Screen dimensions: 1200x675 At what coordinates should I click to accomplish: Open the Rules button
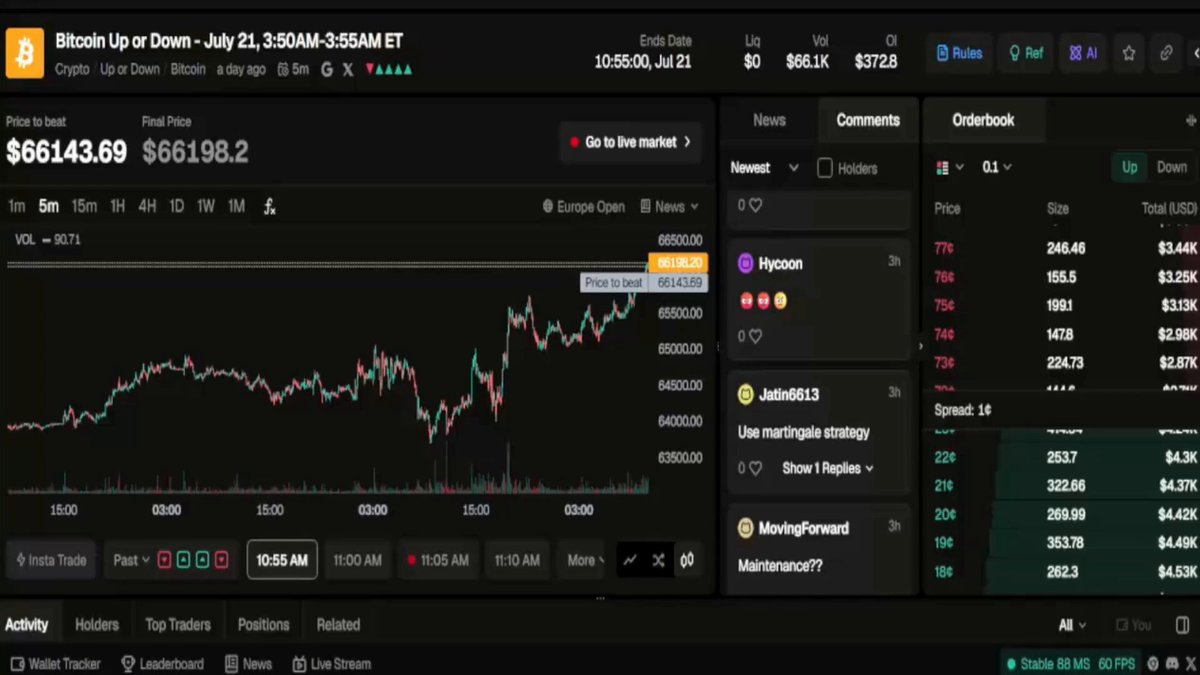coord(959,53)
